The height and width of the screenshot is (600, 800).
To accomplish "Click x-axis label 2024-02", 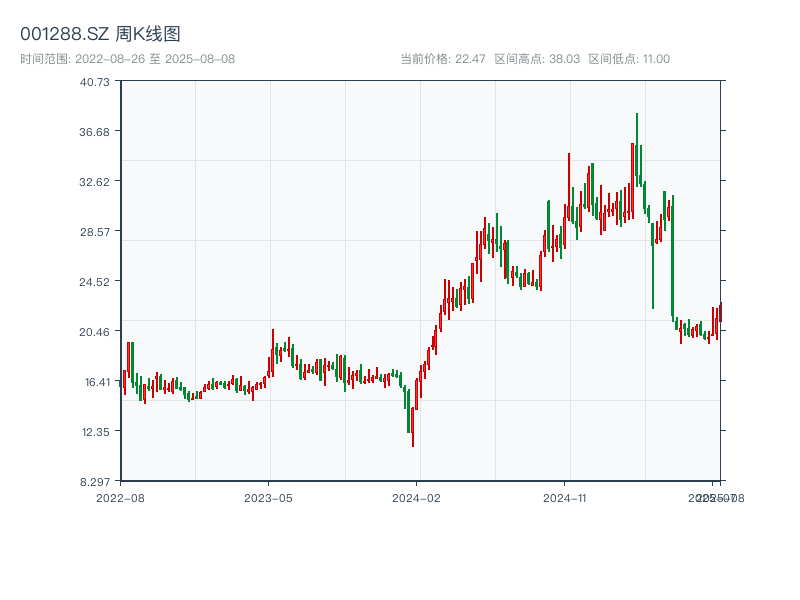I will click(x=416, y=498).
